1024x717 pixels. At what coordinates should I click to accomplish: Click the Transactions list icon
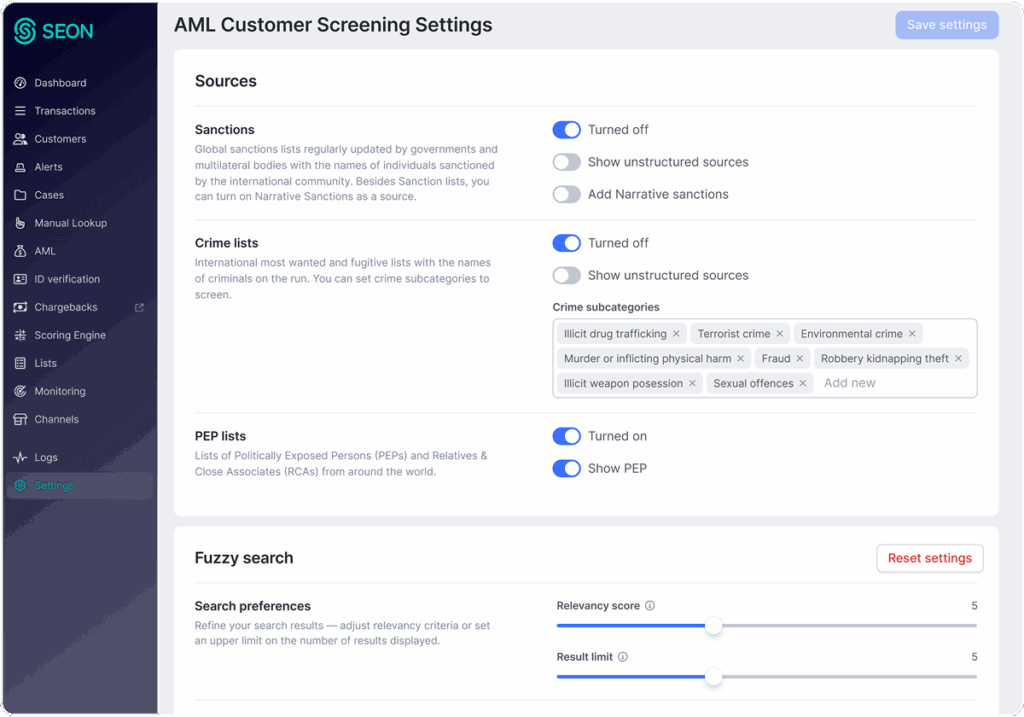pos(20,111)
